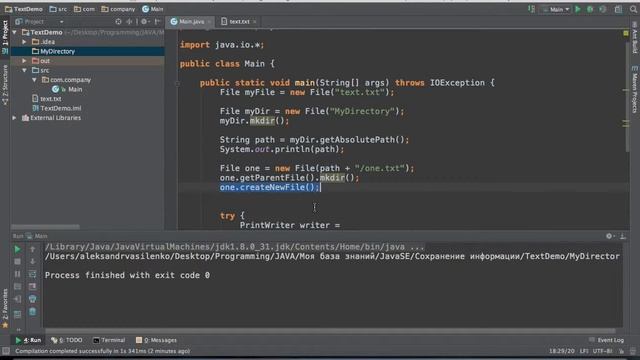Rerun Main in the Run panel

click(x=18, y=249)
